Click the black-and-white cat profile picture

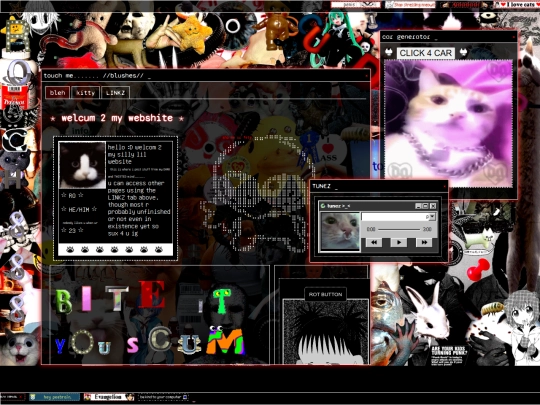[x=82, y=165]
